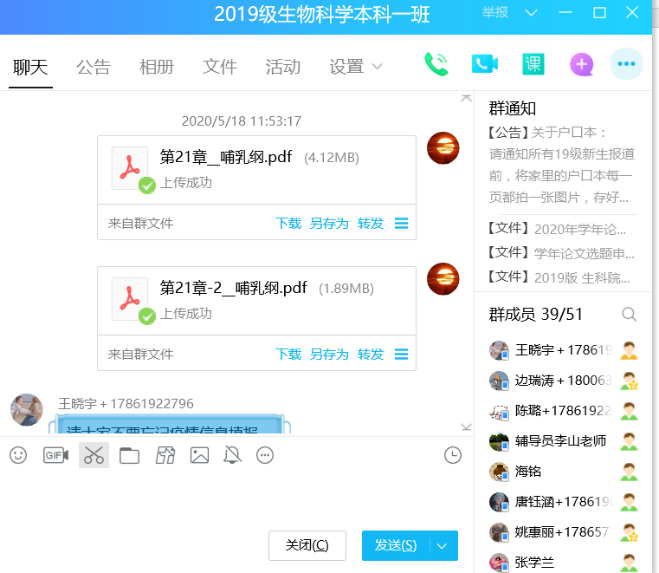Expand the 设置 dropdown menu

(356, 67)
